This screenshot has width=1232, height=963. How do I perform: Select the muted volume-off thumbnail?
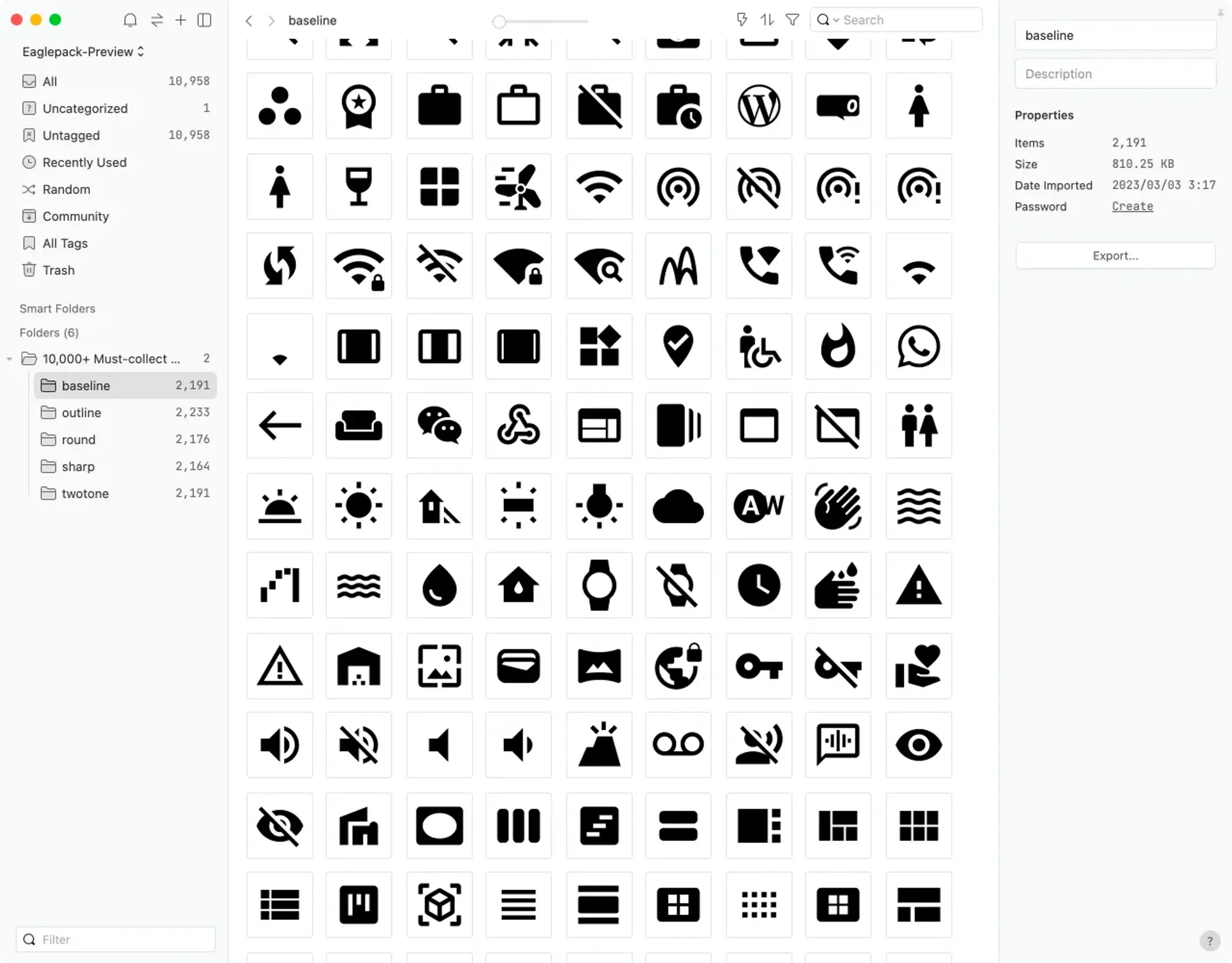click(359, 745)
